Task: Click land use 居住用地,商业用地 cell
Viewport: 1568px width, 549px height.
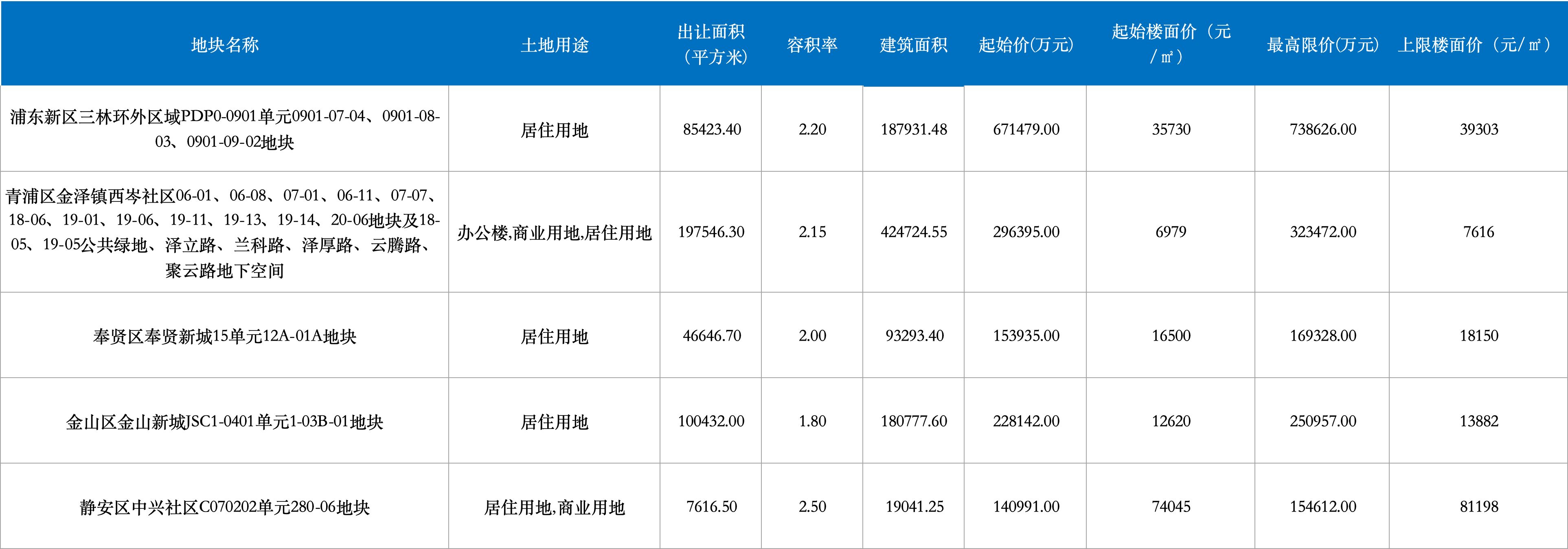Action: pyautogui.click(x=555, y=506)
